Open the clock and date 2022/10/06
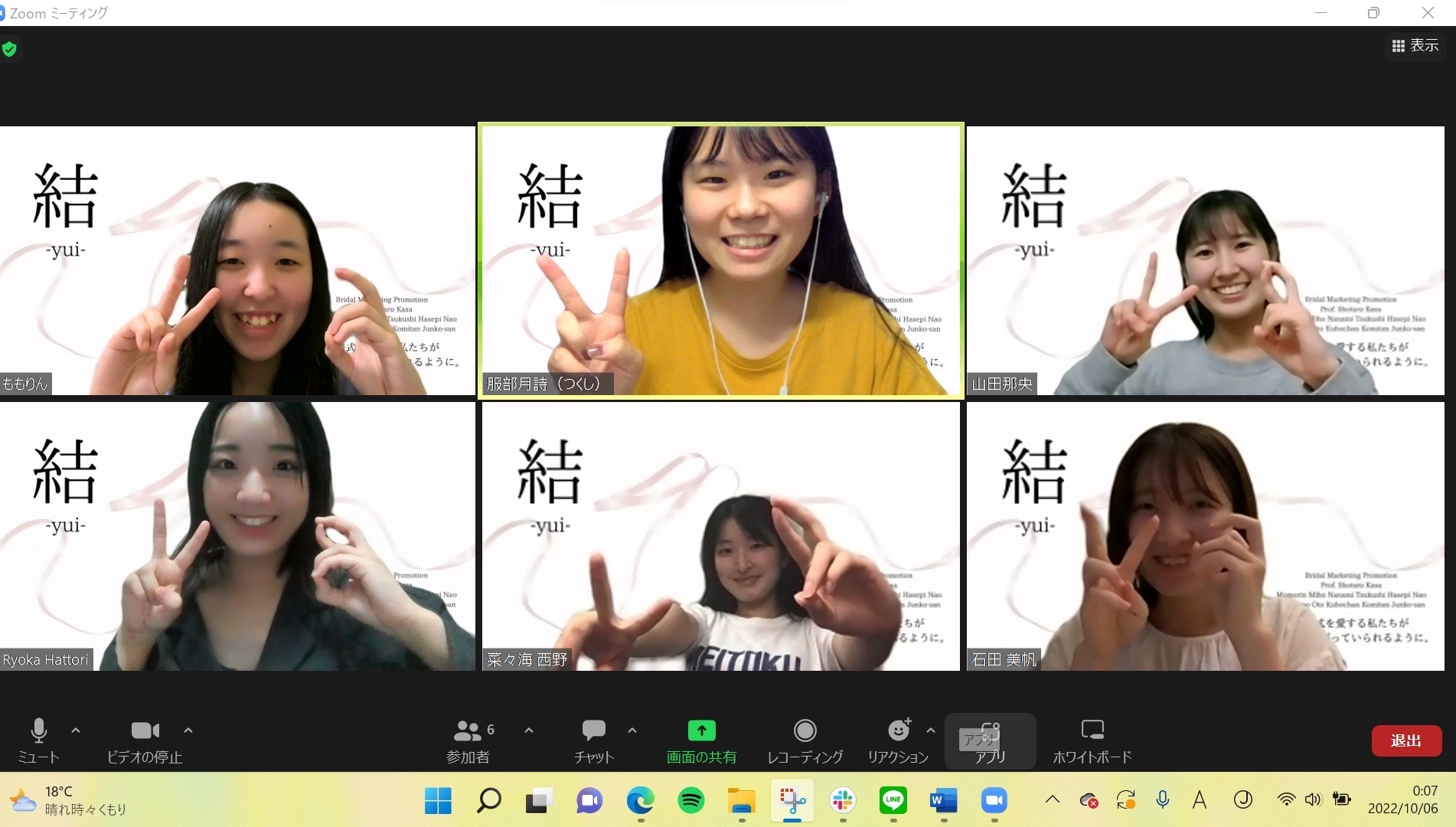This screenshot has height=827, width=1456. [x=1402, y=799]
